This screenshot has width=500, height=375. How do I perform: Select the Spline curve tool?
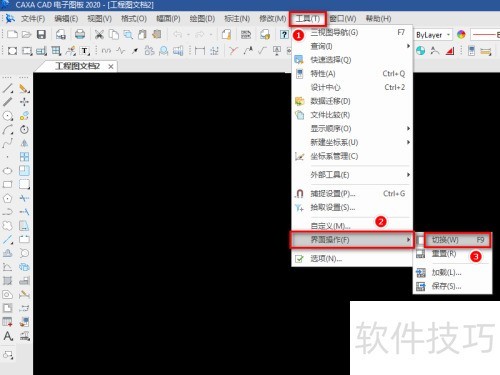pos(8,143)
